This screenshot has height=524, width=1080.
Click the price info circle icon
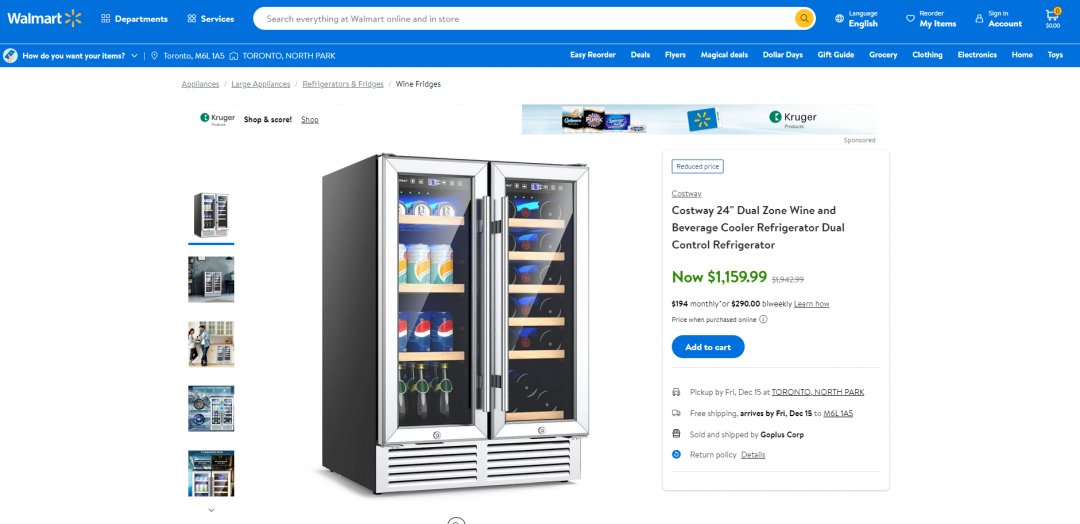point(763,319)
